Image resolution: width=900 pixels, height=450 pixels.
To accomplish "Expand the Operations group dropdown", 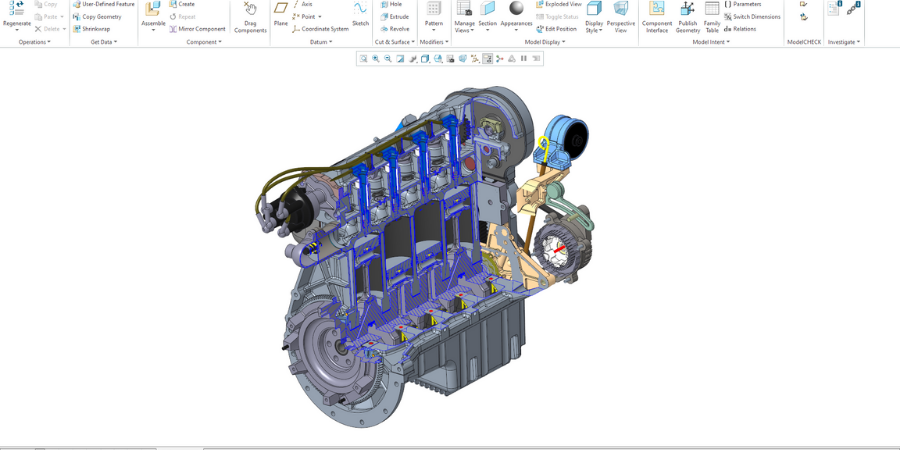I will 34,42.
